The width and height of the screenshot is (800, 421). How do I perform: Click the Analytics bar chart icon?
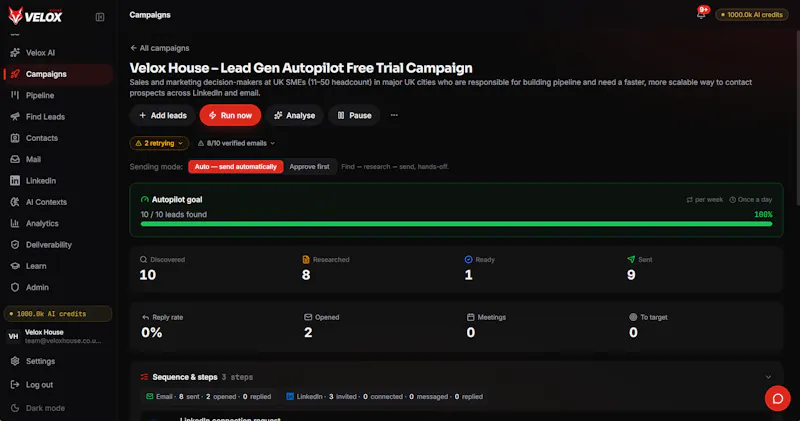click(15, 224)
